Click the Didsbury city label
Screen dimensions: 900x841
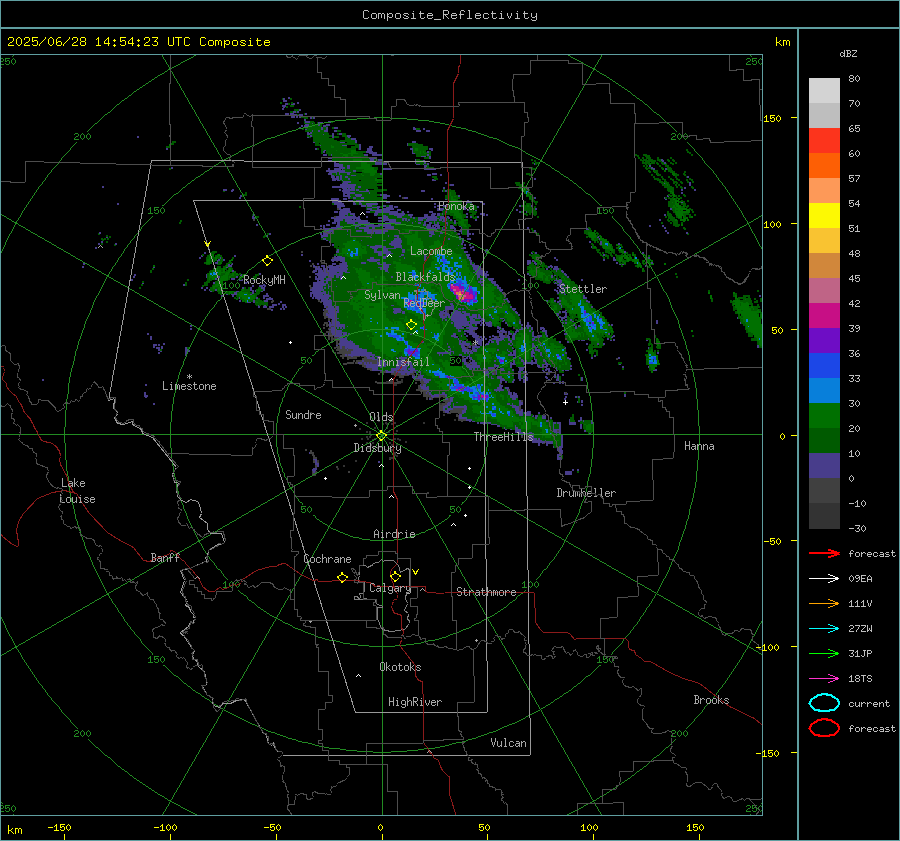[x=377, y=448]
